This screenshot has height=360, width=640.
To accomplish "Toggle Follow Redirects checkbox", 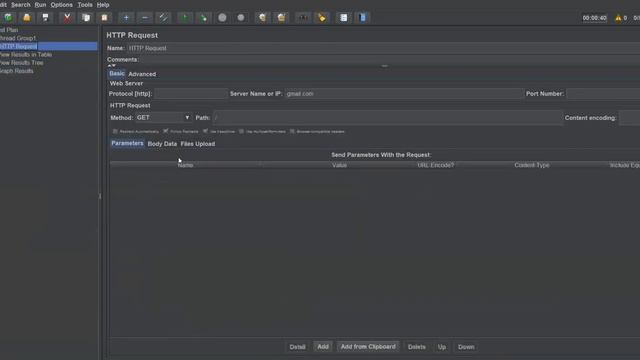I will (166, 131).
